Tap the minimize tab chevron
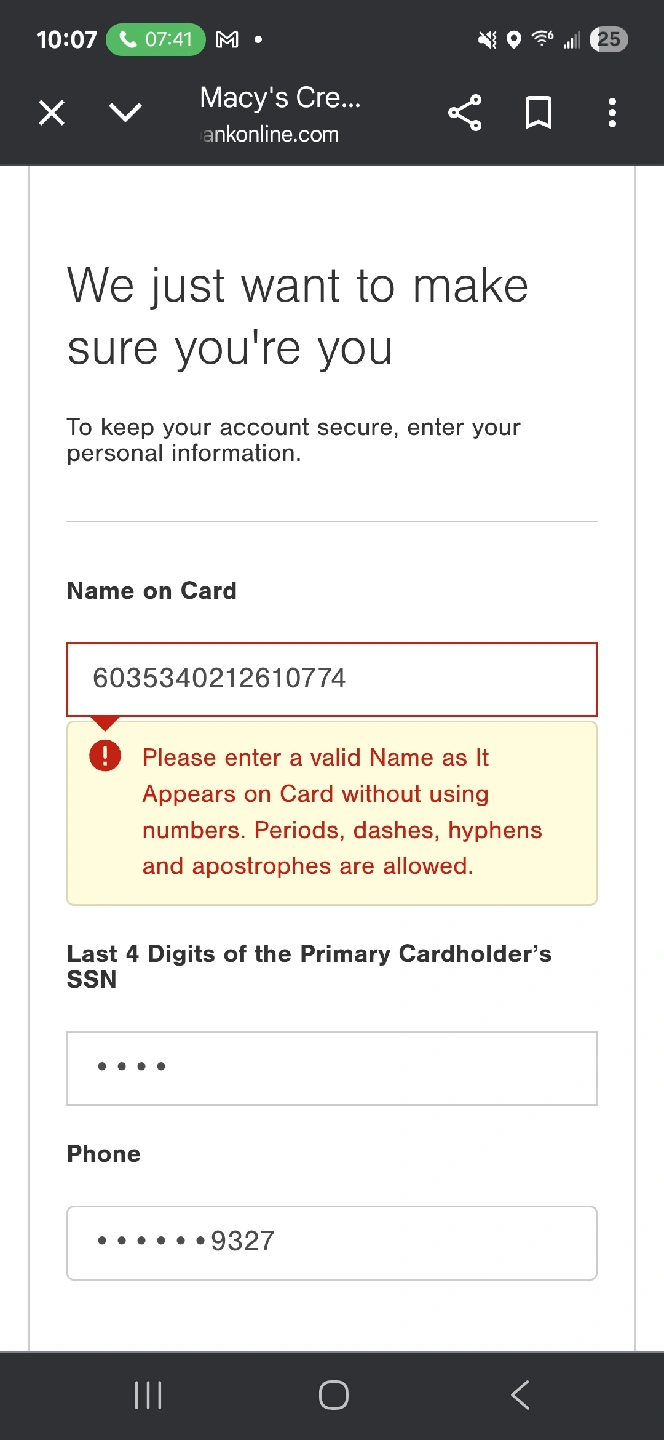This screenshot has height=1440, width=664. coord(125,113)
